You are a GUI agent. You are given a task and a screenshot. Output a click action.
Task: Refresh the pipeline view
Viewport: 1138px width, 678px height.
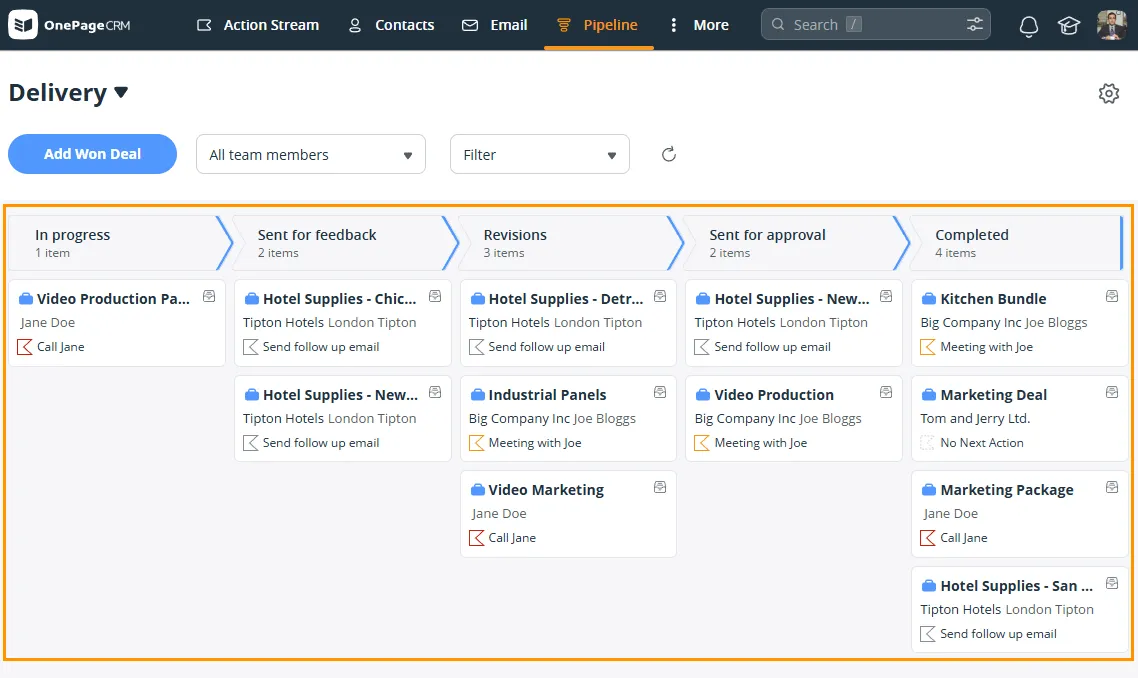pyautogui.click(x=668, y=154)
